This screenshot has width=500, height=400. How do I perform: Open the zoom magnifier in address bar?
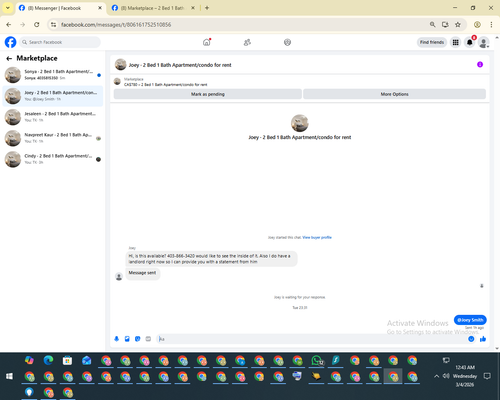click(432, 25)
